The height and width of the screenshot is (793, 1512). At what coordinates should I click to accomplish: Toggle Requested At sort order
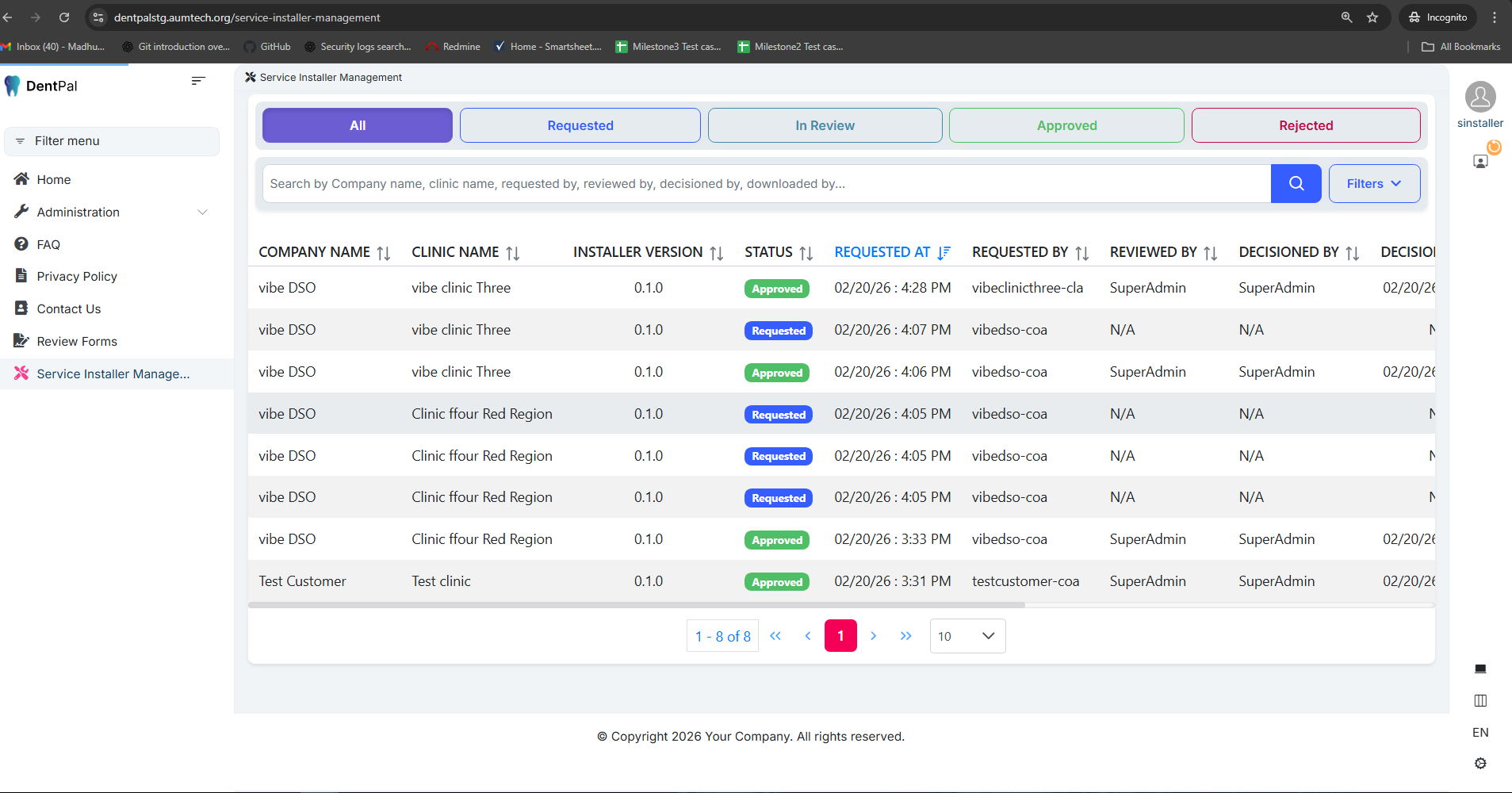point(943,253)
